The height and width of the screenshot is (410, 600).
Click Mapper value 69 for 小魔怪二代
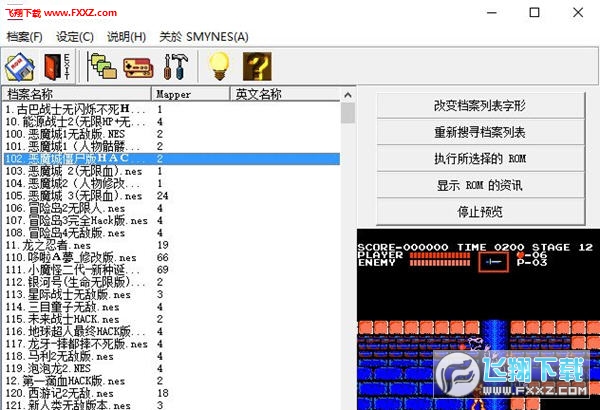pos(162,270)
